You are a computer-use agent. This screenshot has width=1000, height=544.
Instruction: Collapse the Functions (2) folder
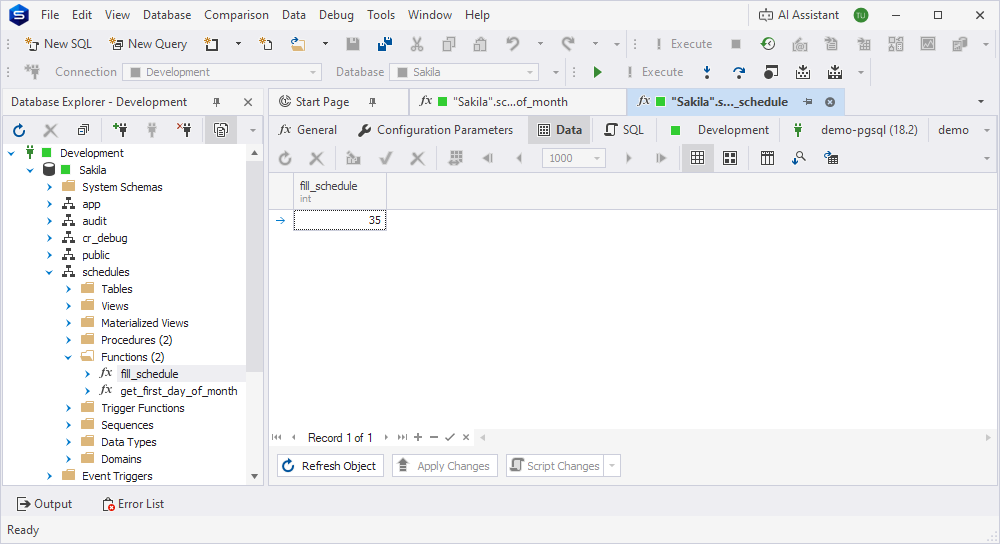pos(69,357)
